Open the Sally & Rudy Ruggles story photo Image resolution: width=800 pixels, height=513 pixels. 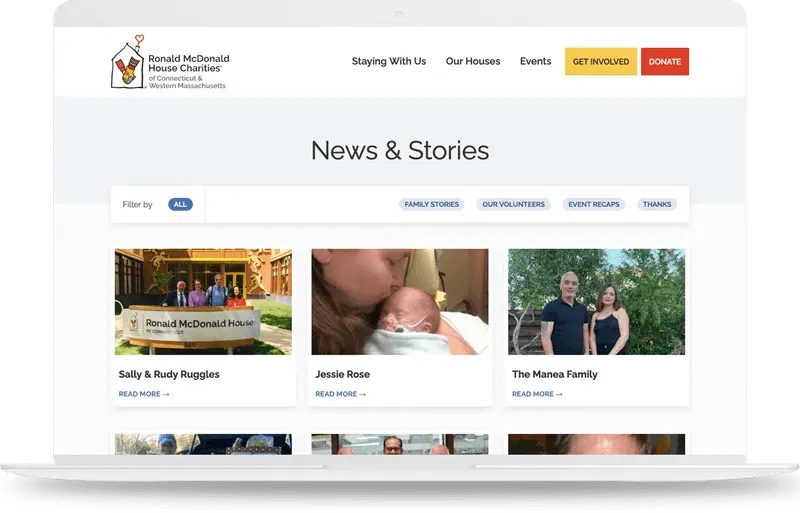click(x=204, y=302)
